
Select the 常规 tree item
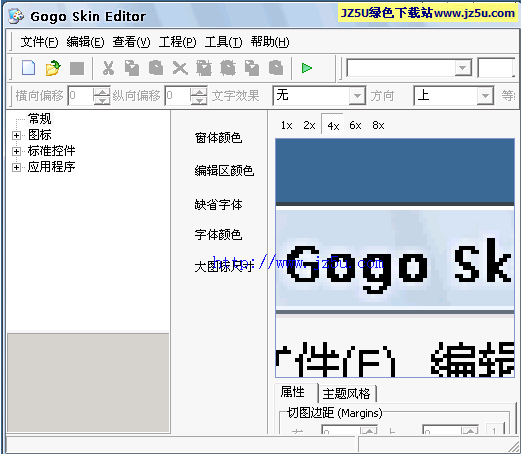click(39, 119)
